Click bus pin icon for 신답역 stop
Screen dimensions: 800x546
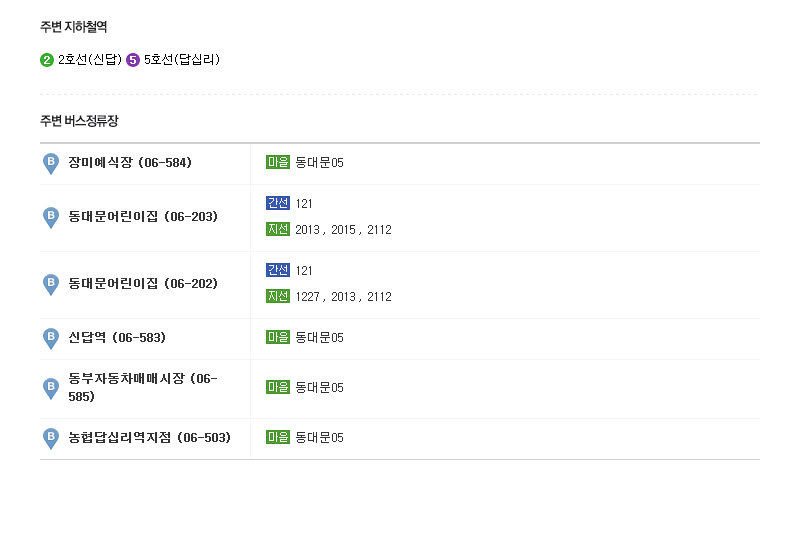pos(51,338)
